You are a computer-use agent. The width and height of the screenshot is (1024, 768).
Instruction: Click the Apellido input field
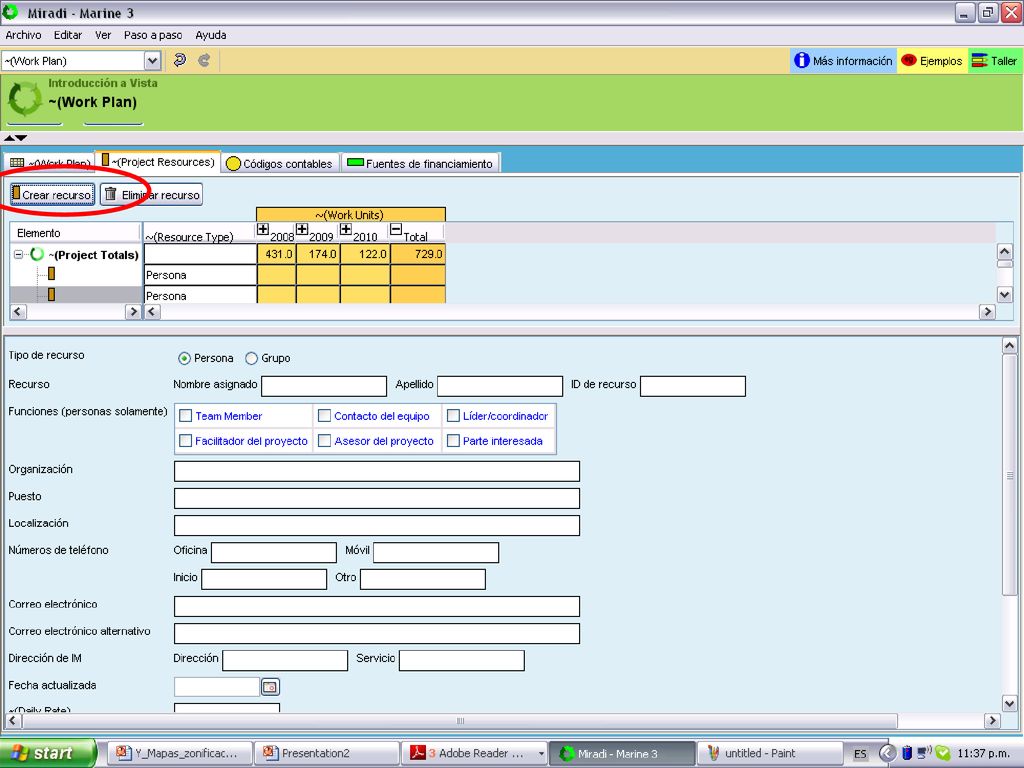pyautogui.click(x=500, y=386)
